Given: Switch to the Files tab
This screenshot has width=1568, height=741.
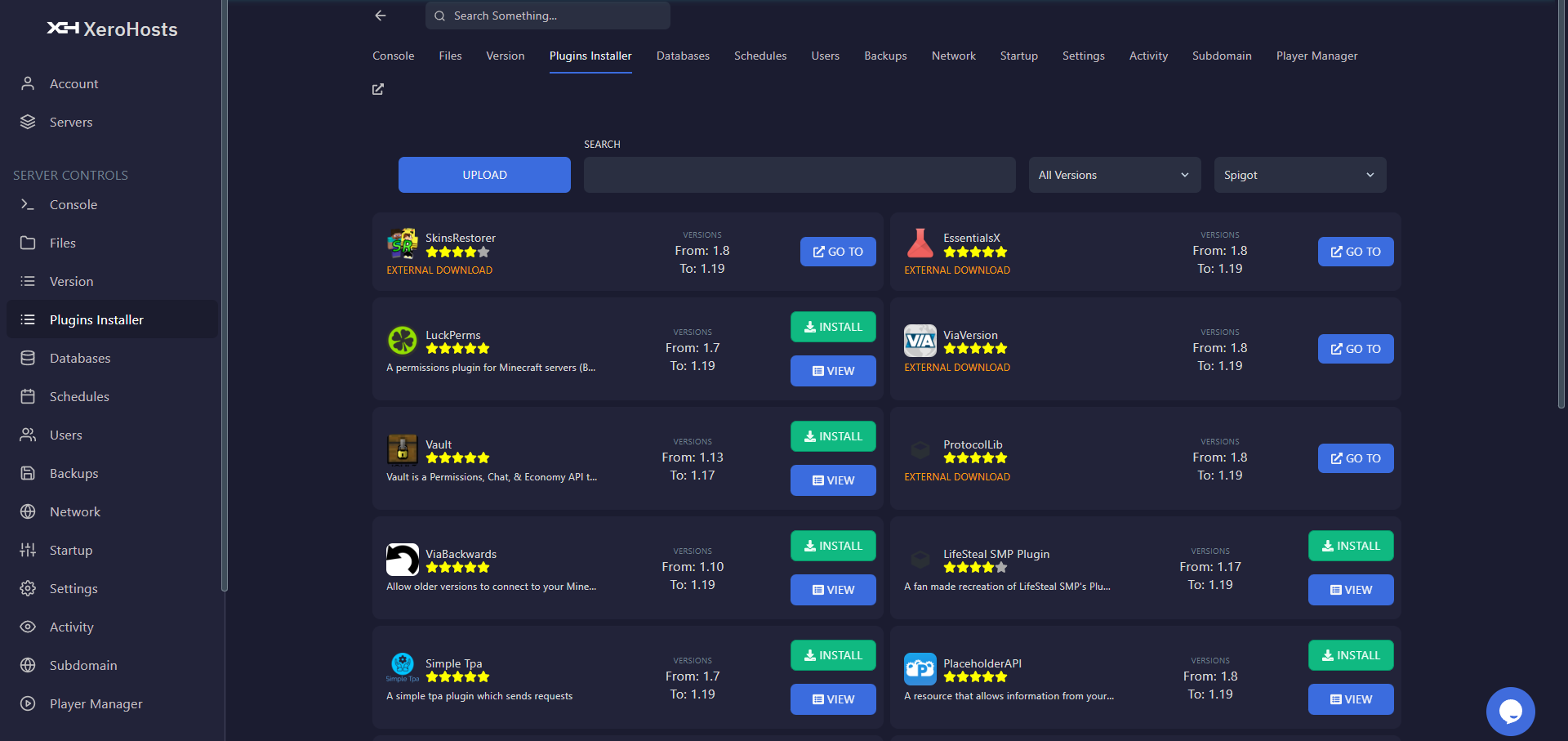Looking at the screenshot, I should 450,56.
